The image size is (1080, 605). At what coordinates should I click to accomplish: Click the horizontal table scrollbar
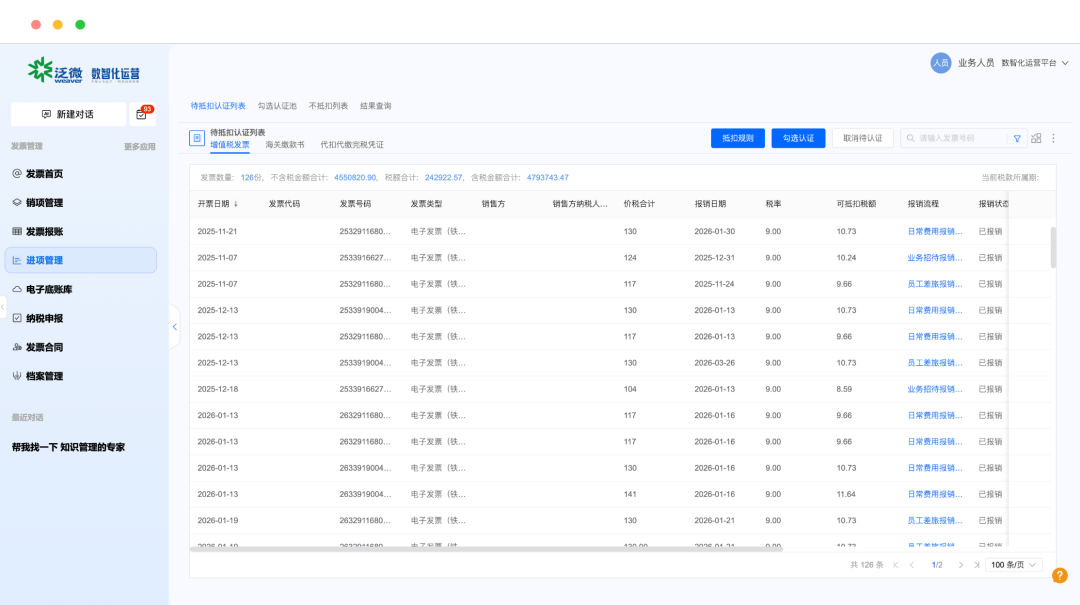pyautogui.click(x=486, y=549)
